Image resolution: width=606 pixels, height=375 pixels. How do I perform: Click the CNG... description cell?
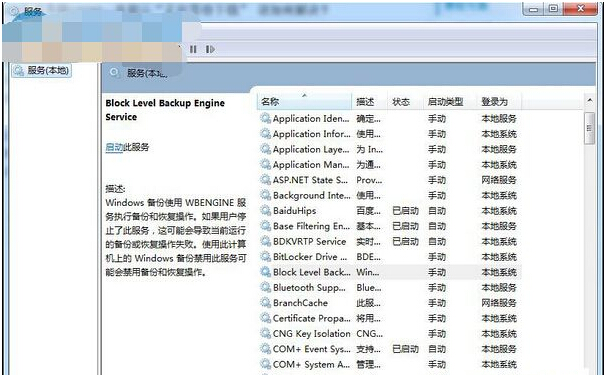pos(369,333)
